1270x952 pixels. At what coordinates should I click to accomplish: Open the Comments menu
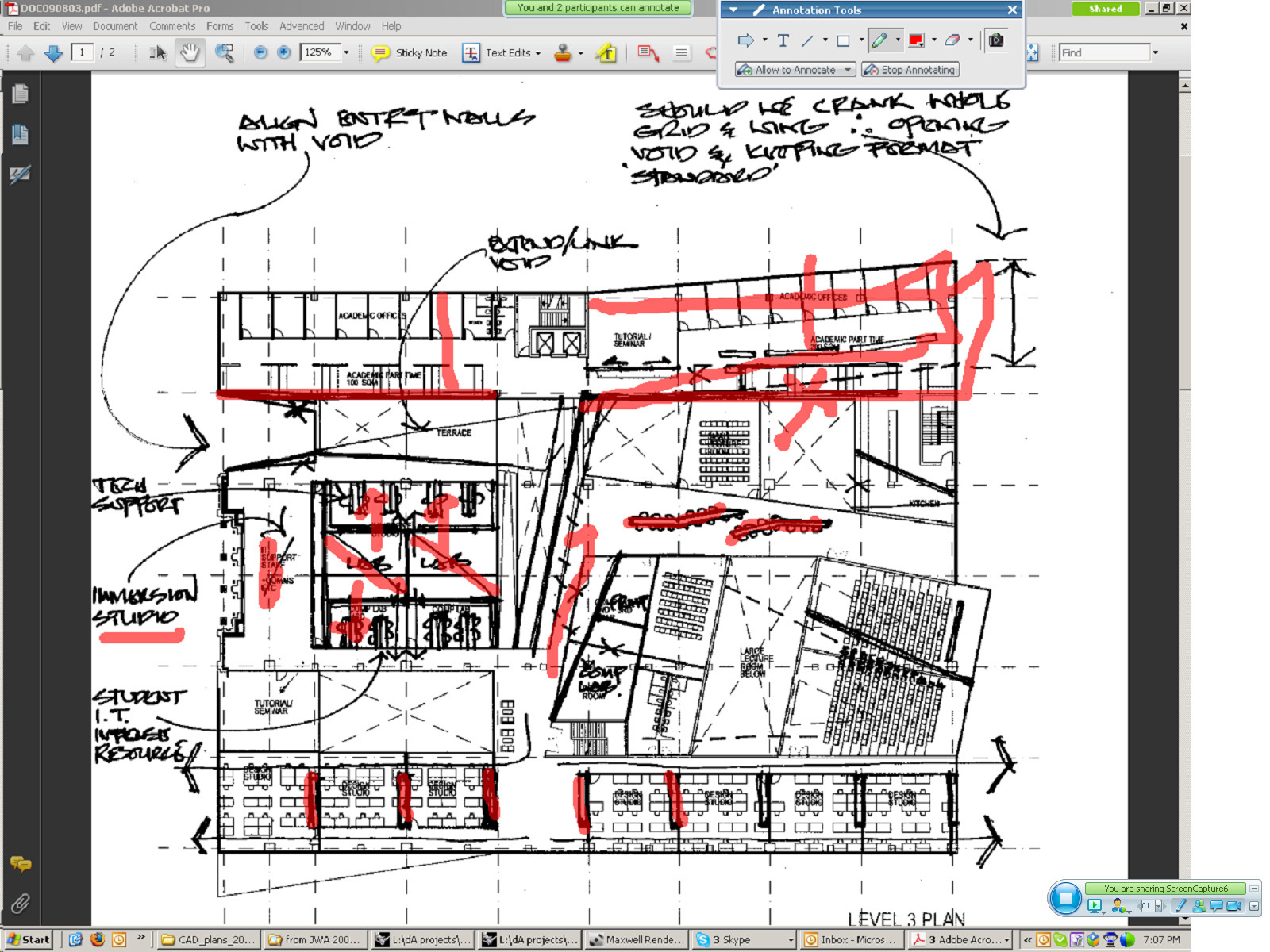(172, 26)
